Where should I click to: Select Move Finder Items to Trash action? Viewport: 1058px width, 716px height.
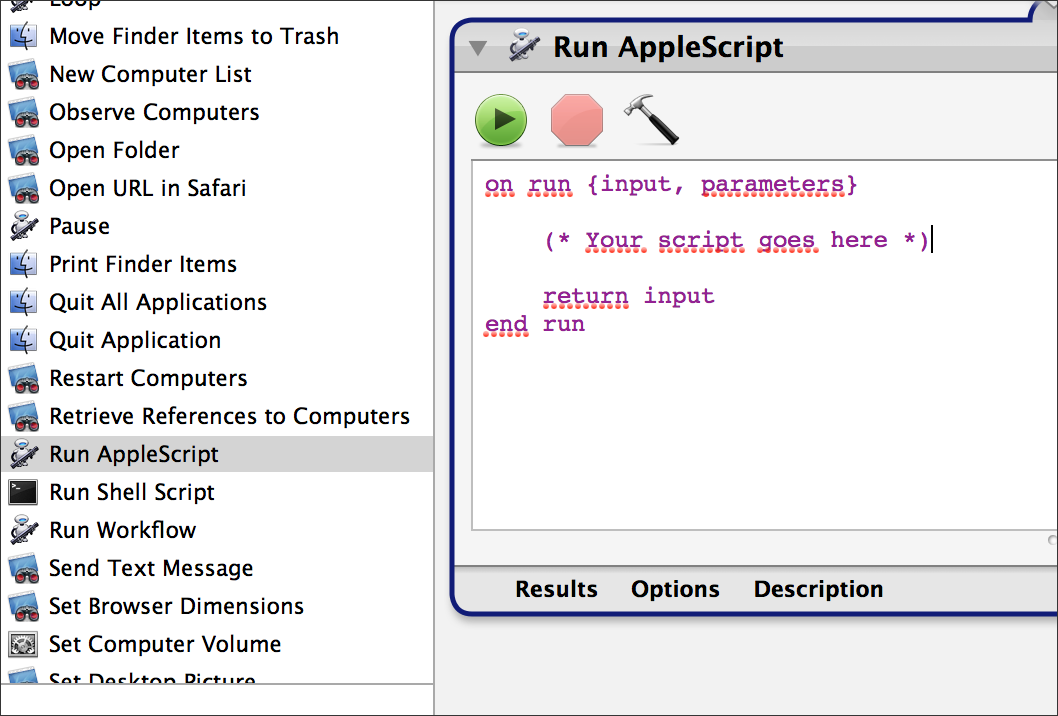point(217,36)
